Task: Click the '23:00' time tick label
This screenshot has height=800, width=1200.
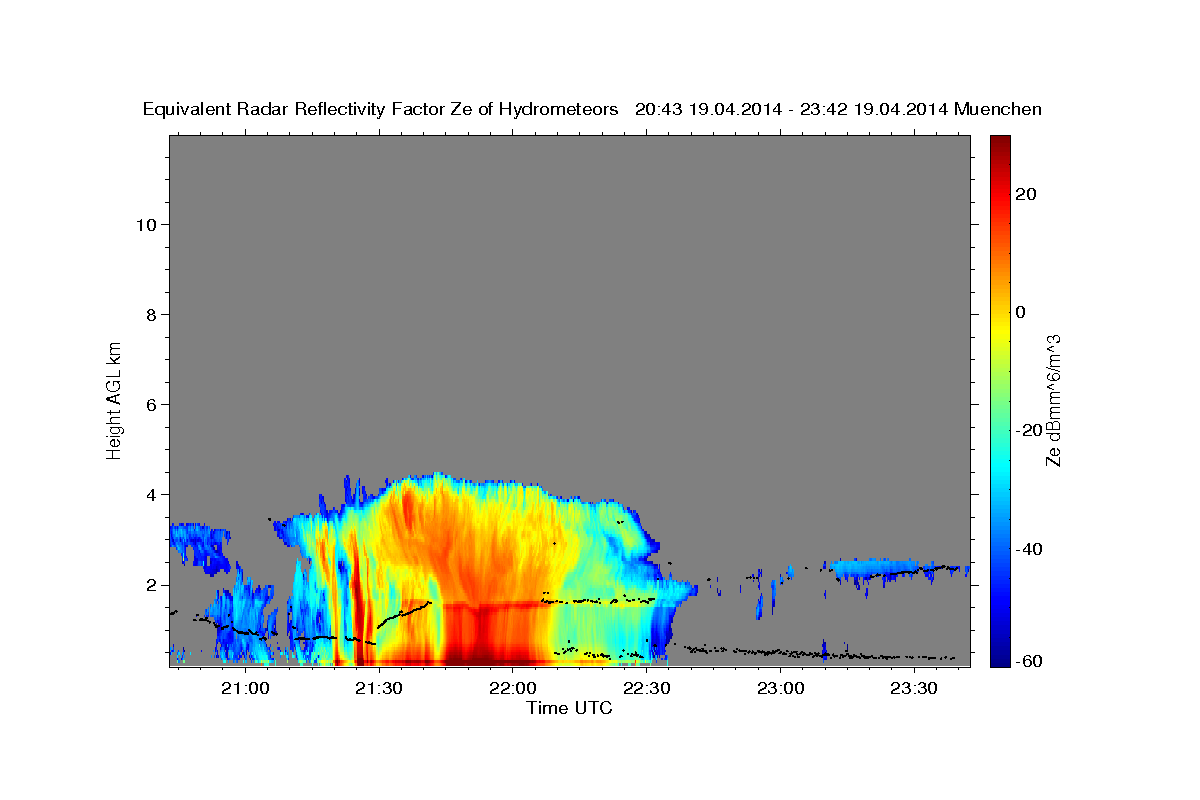Action: tap(781, 688)
